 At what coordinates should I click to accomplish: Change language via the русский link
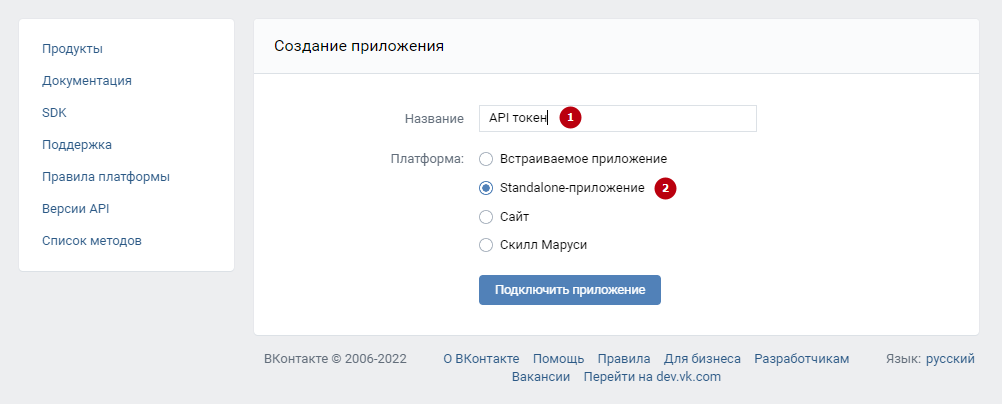[x=950, y=359]
